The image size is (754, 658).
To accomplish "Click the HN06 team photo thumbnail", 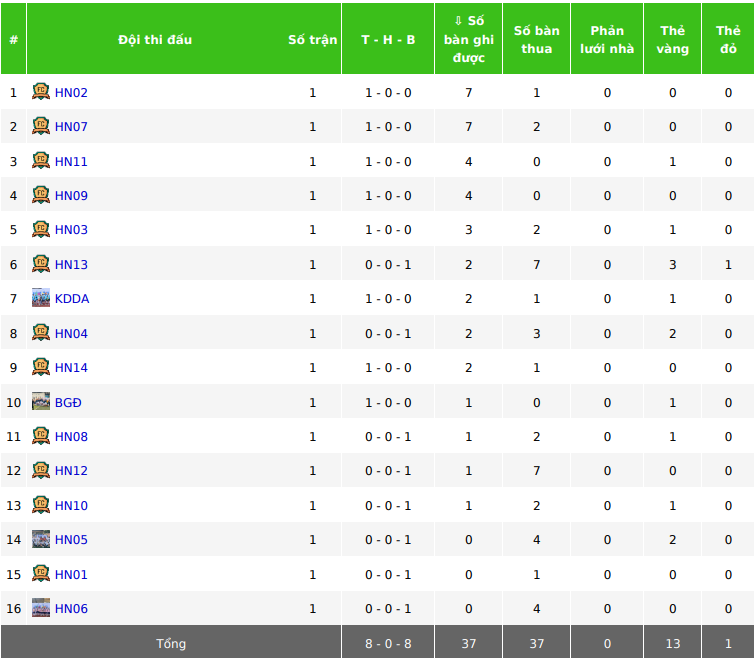I will [41, 607].
